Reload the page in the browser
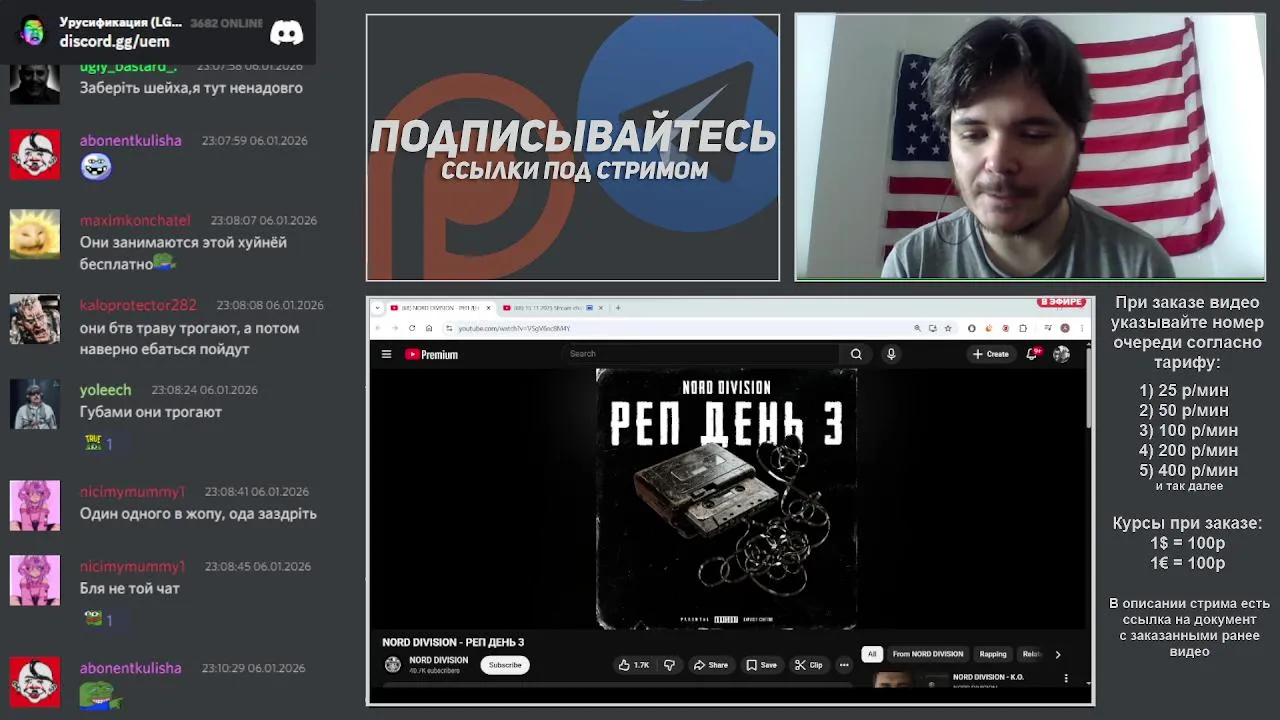The height and width of the screenshot is (720, 1280). [x=412, y=328]
